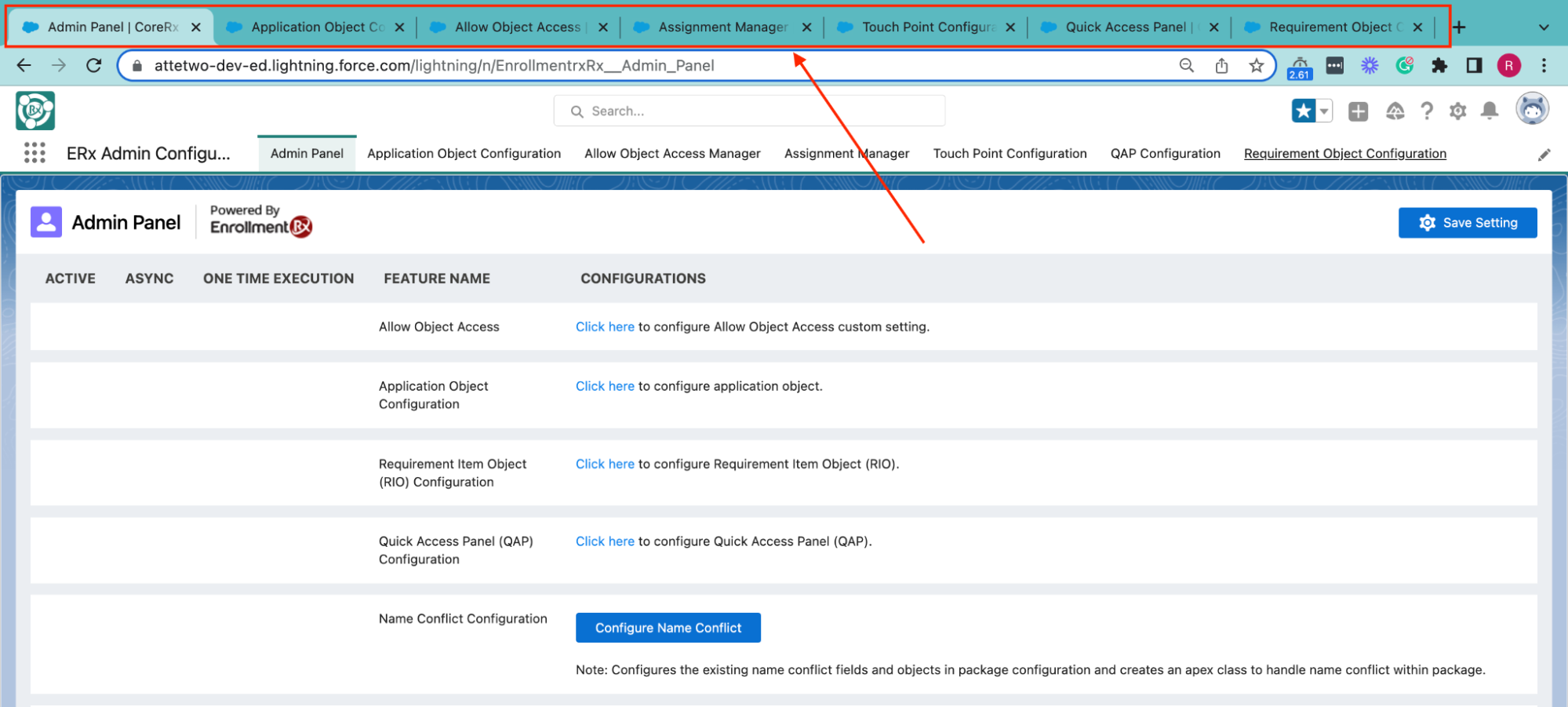
Task: Click the pencil to edit navigation items
Action: (x=1544, y=155)
